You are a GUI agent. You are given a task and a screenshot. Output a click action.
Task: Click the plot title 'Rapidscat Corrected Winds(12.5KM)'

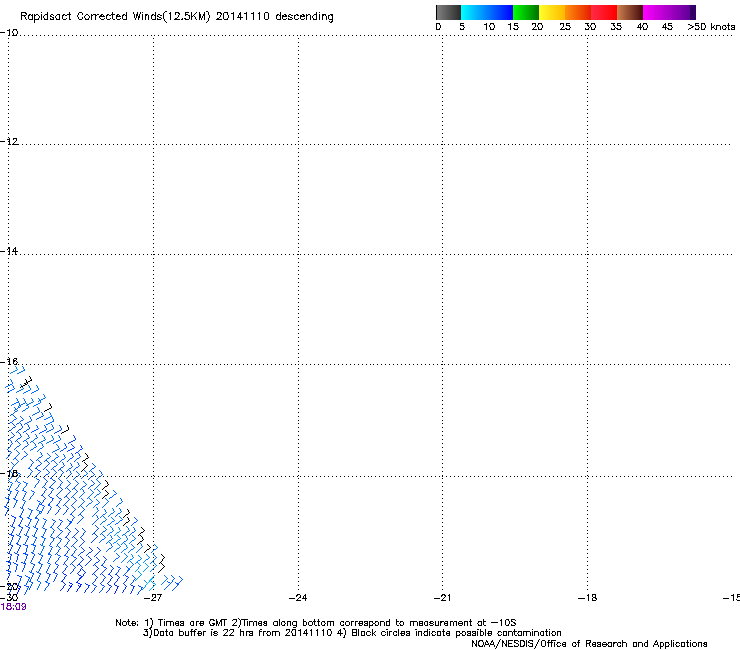[115, 17]
